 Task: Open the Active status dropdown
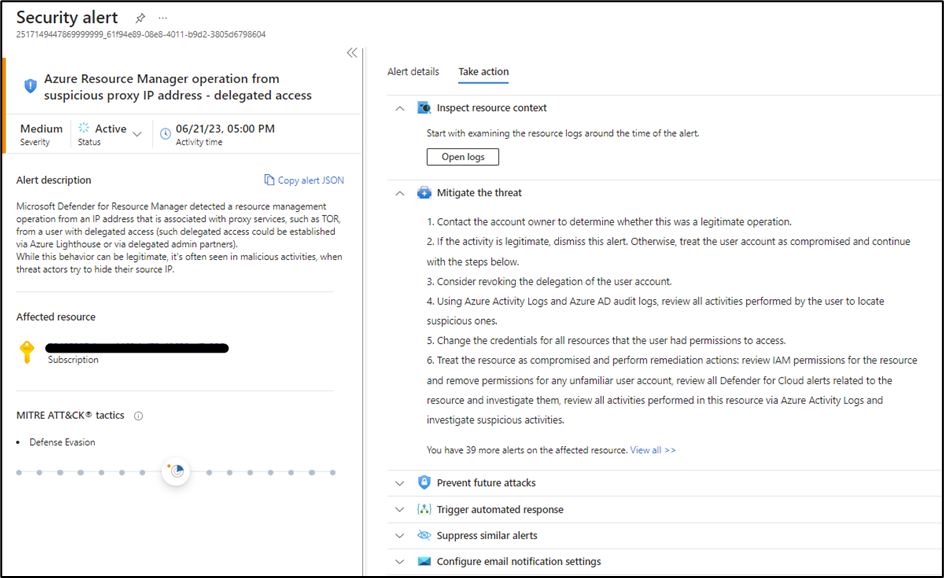point(137,133)
